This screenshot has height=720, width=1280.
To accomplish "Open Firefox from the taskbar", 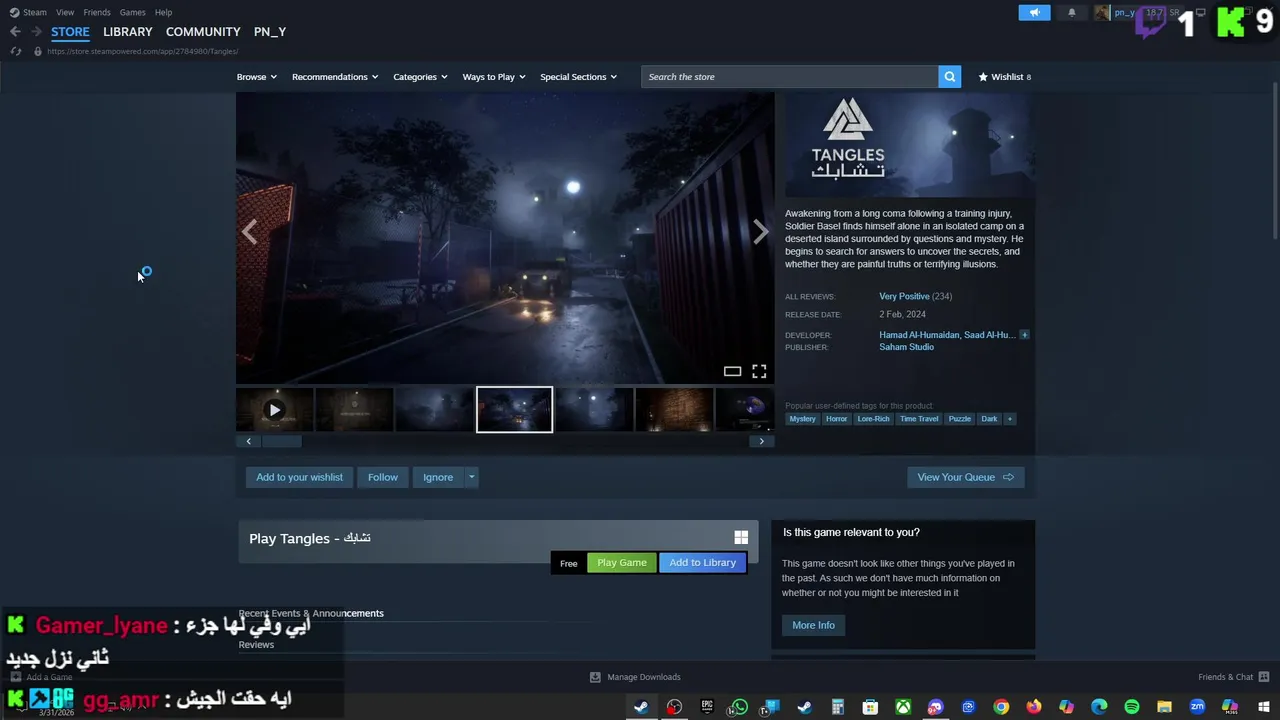I will tap(1034, 707).
